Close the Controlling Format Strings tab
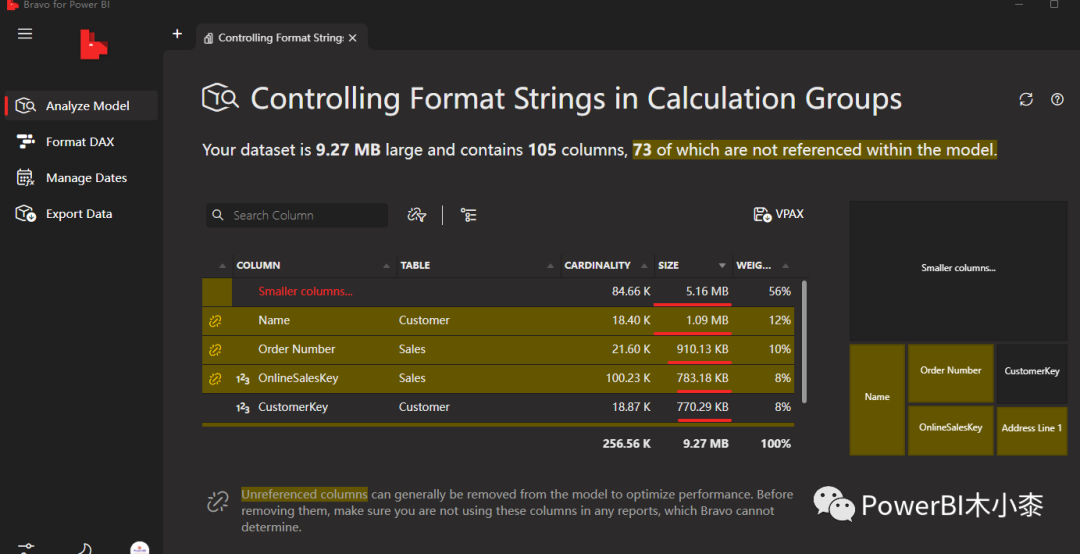Screen dimensions: 1080x554 (353, 38)
